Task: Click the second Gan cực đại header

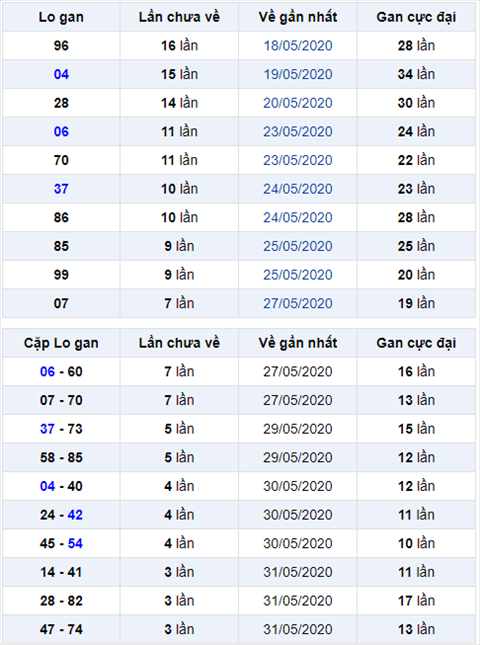Action: coord(416,343)
